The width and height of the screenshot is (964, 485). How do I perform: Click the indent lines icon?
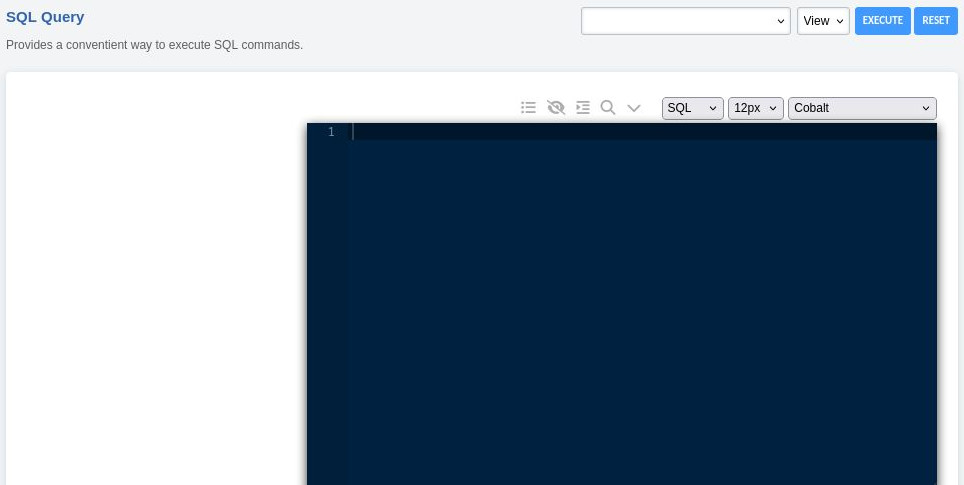(583, 108)
